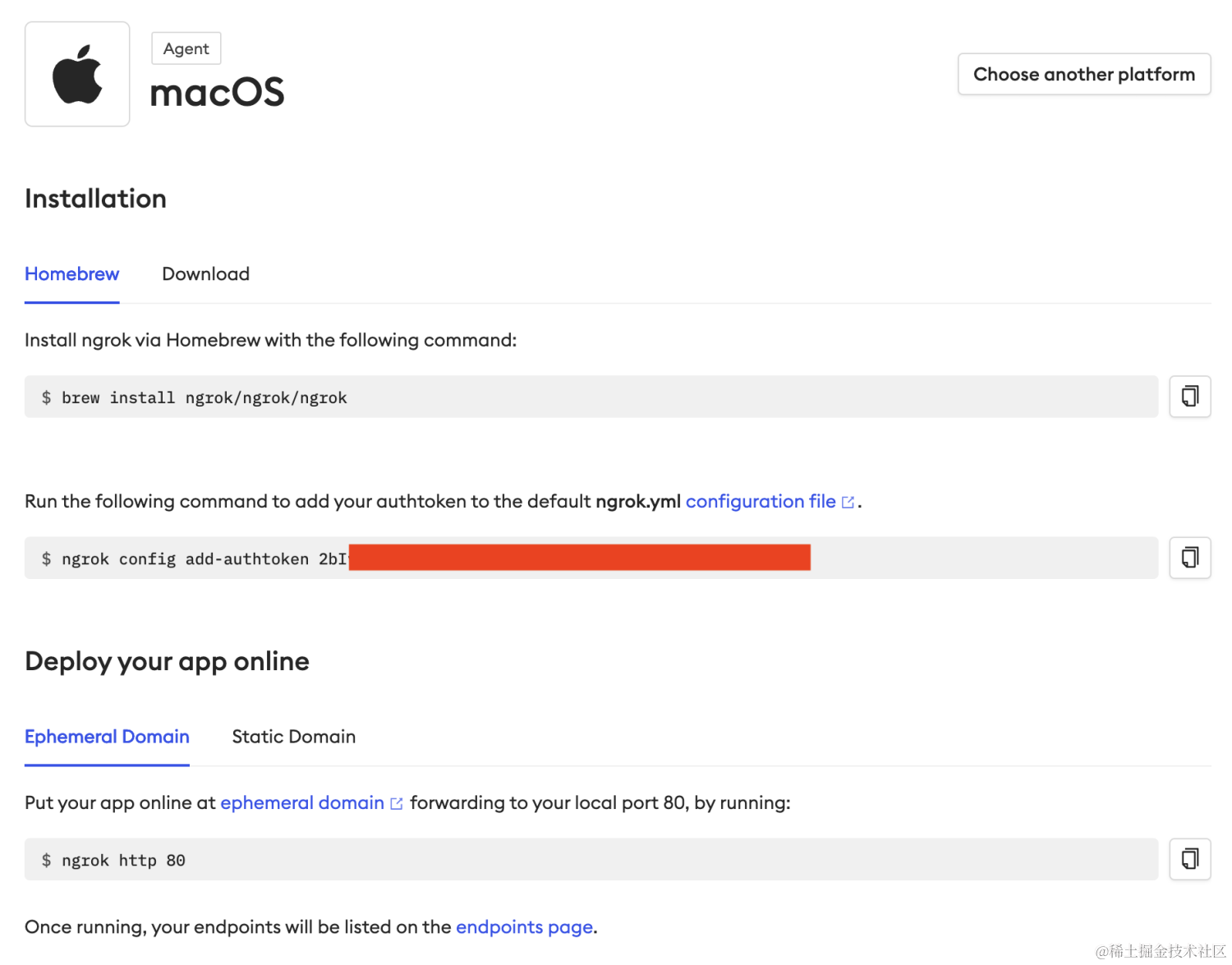
Task: Select the Ephemeral Domain tab
Action: [107, 737]
